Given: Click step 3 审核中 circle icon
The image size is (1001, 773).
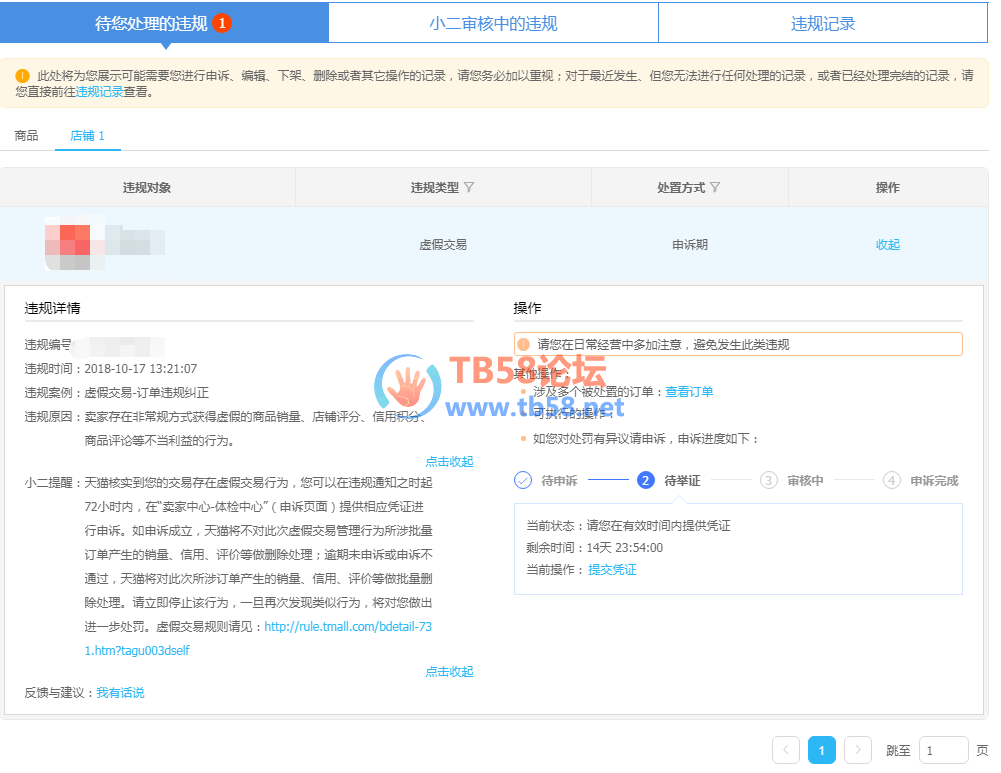Looking at the screenshot, I should pos(769,480).
